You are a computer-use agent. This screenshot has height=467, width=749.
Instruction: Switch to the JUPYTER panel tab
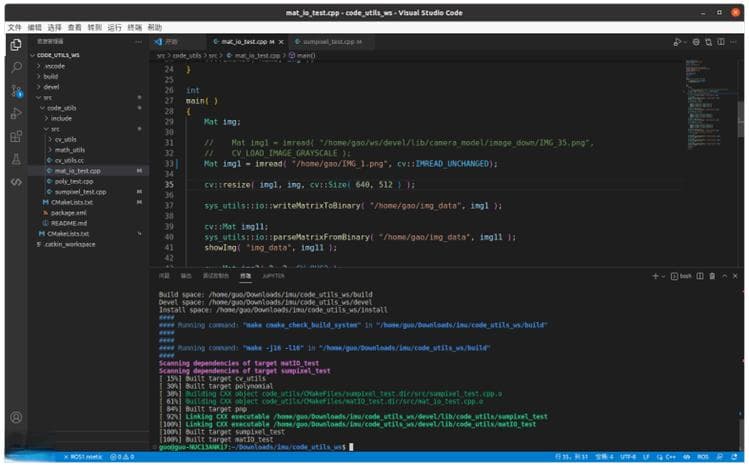[273, 276]
